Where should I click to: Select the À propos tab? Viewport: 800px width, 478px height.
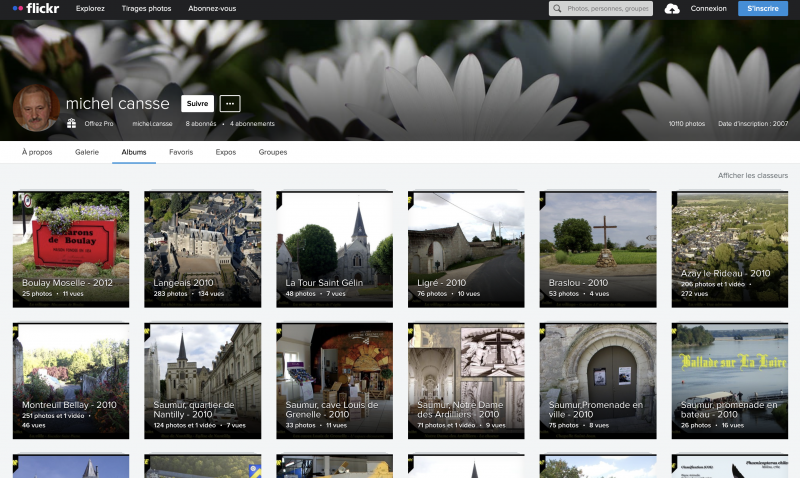click(37, 152)
